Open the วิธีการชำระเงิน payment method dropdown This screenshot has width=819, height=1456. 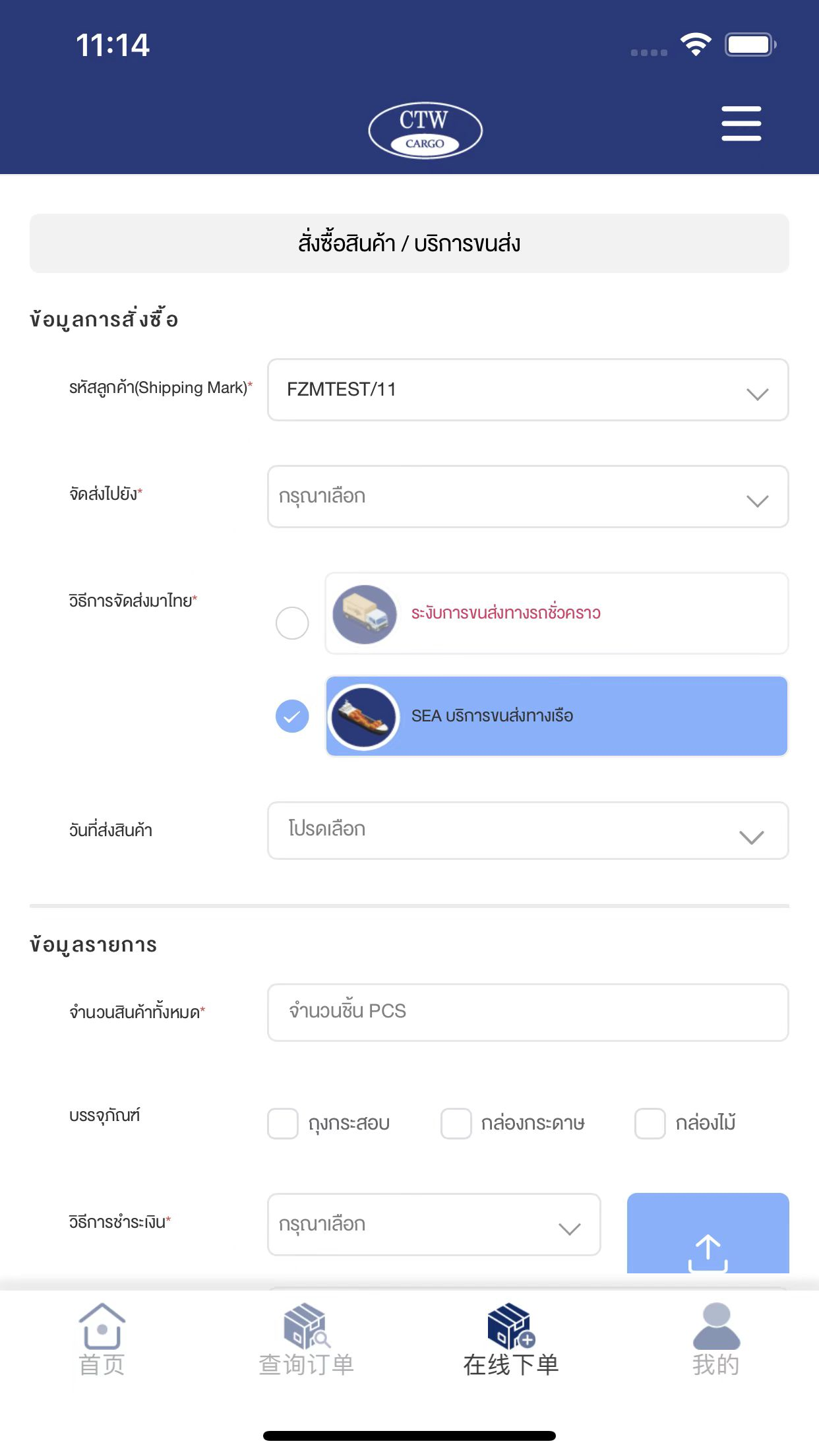434,1225
